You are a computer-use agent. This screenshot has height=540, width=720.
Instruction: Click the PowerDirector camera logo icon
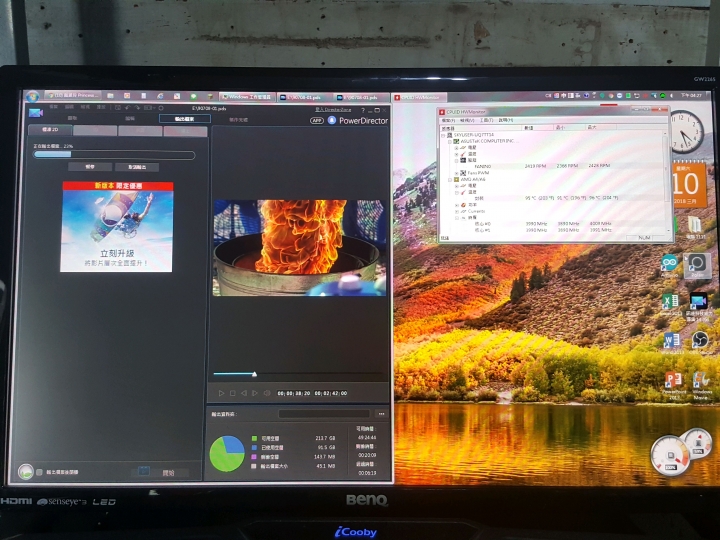(36, 112)
